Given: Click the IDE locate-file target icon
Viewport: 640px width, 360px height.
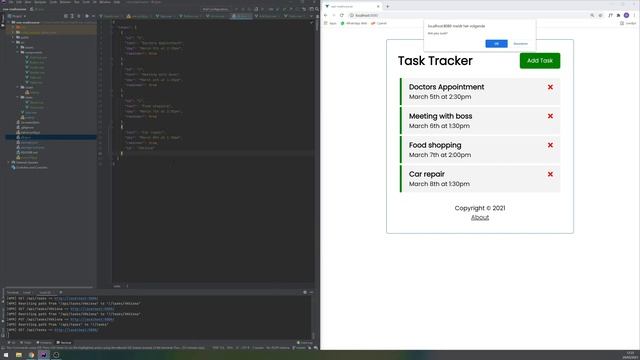Looking at the screenshot, I should tap(66, 16).
